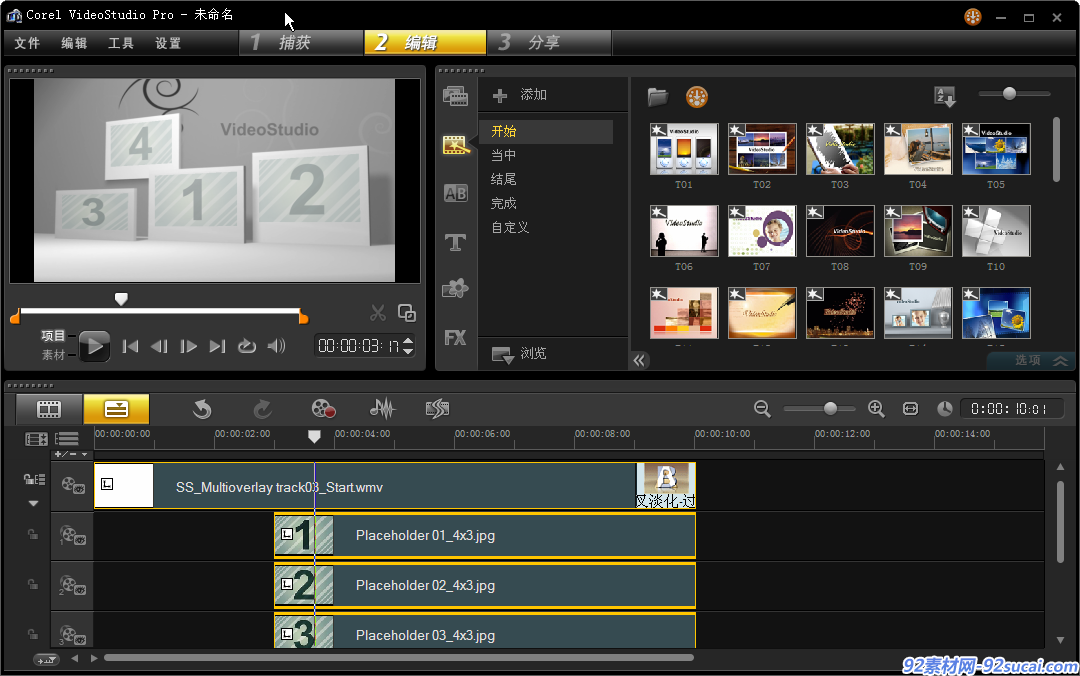Click the Auto Music icon
The height and width of the screenshot is (676, 1080).
click(437, 409)
